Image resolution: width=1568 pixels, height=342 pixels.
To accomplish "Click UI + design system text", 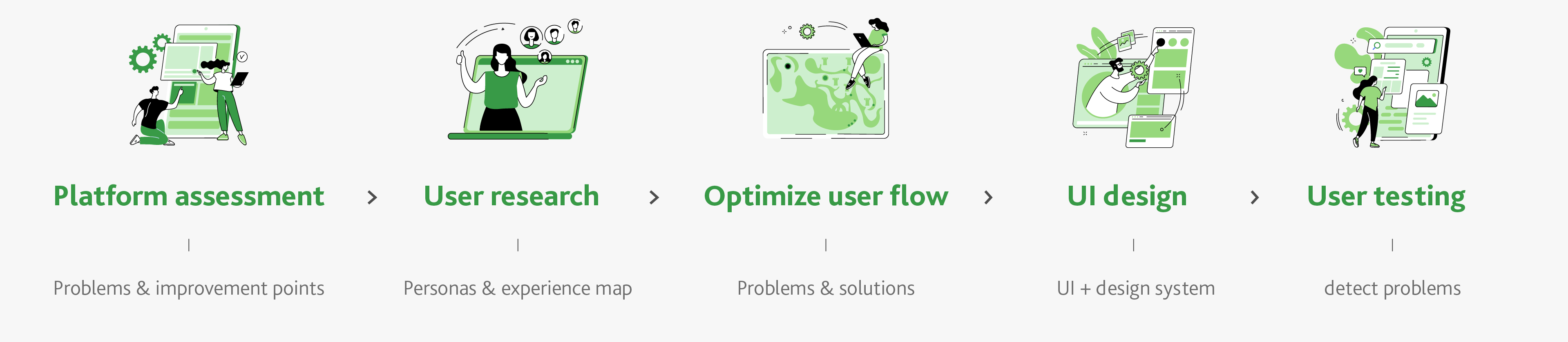I will click(x=1136, y=288).
